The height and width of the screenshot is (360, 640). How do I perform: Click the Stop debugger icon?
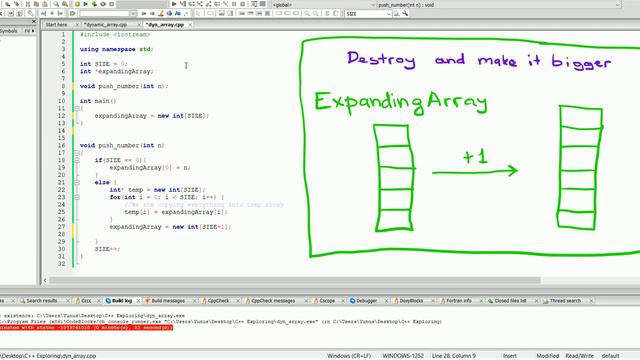(x=242, y=4)
